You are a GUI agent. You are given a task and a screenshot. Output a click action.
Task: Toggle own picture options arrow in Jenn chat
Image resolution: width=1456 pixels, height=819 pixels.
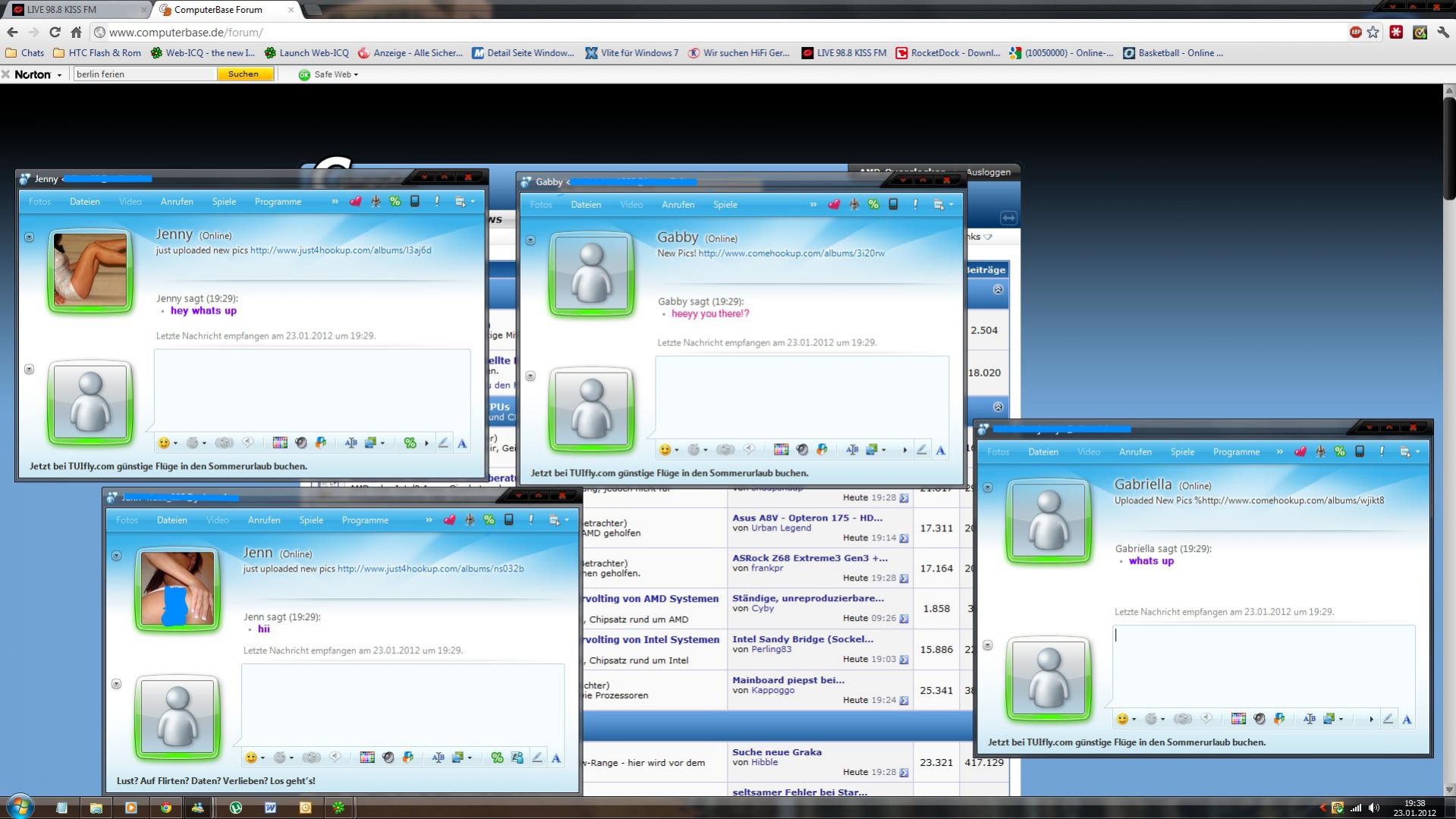(x=117, y=683)
